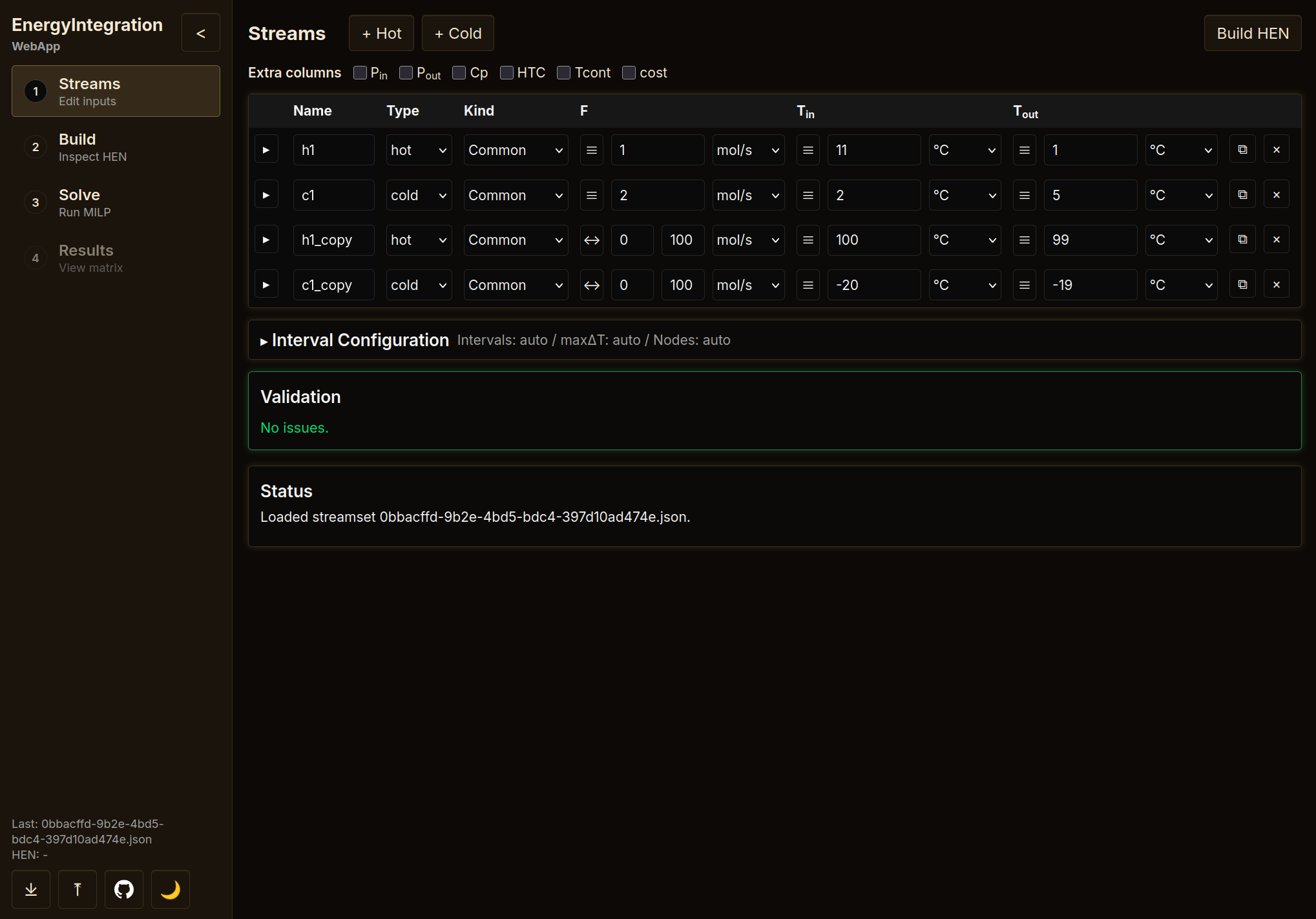Toggle Tout mode icon for h1_copy
Image resolution: width=1316 pixels, height=919 pixels.
point(1025,240)
